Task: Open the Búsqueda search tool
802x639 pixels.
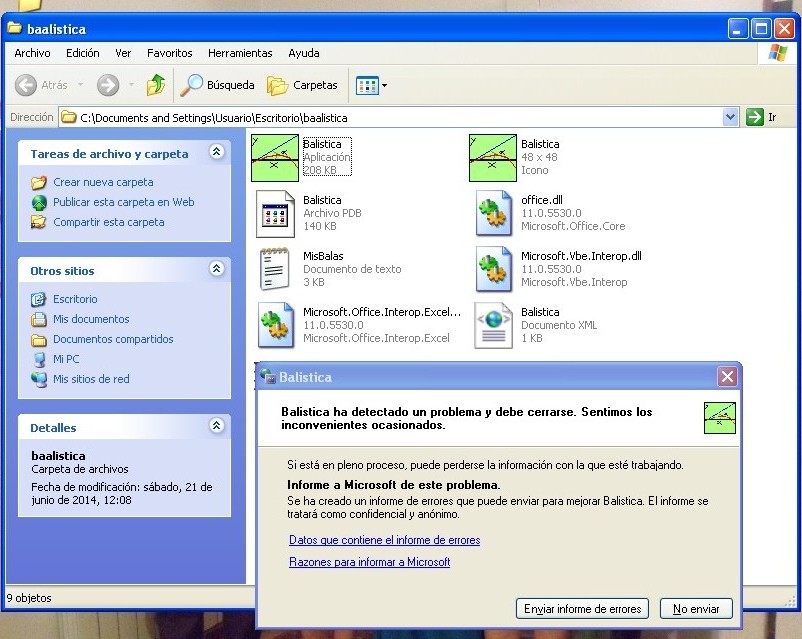Action: click(217, 86)
